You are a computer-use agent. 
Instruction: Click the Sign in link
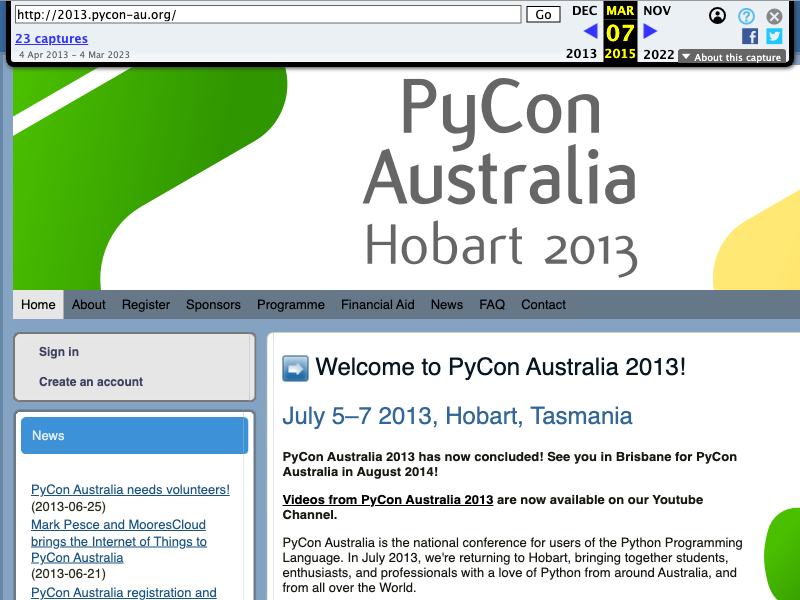point(59,352)
